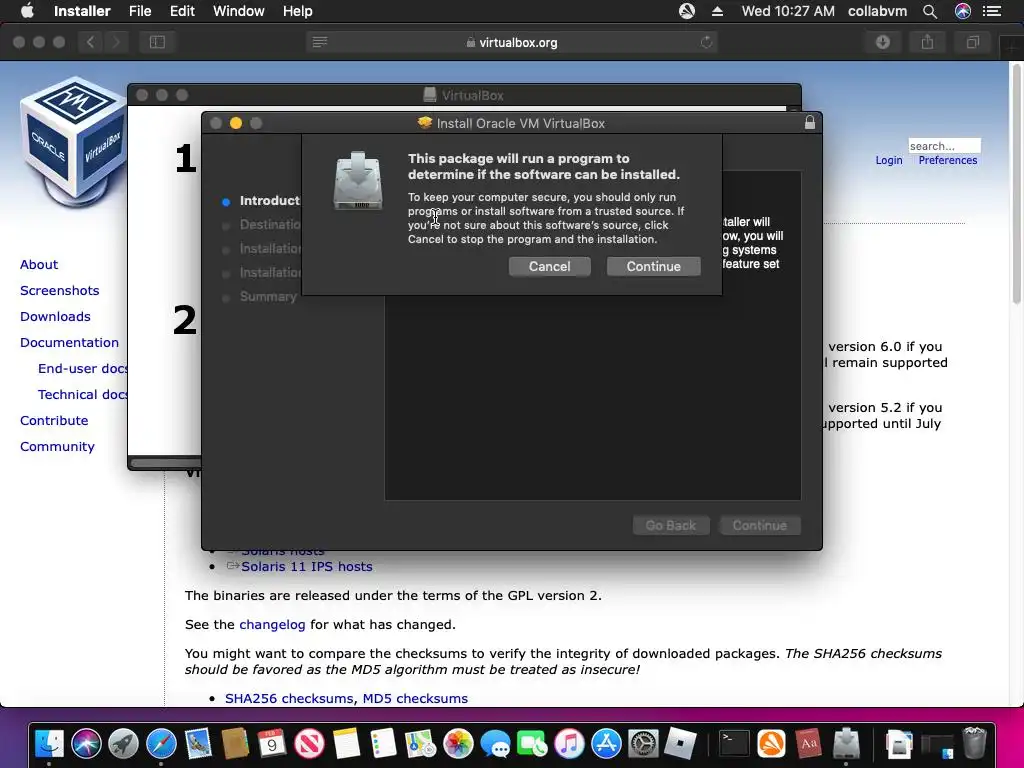The width and height of the screenshot is (1024, 768).
Task: Open the File menu
Action: (140, 11)
